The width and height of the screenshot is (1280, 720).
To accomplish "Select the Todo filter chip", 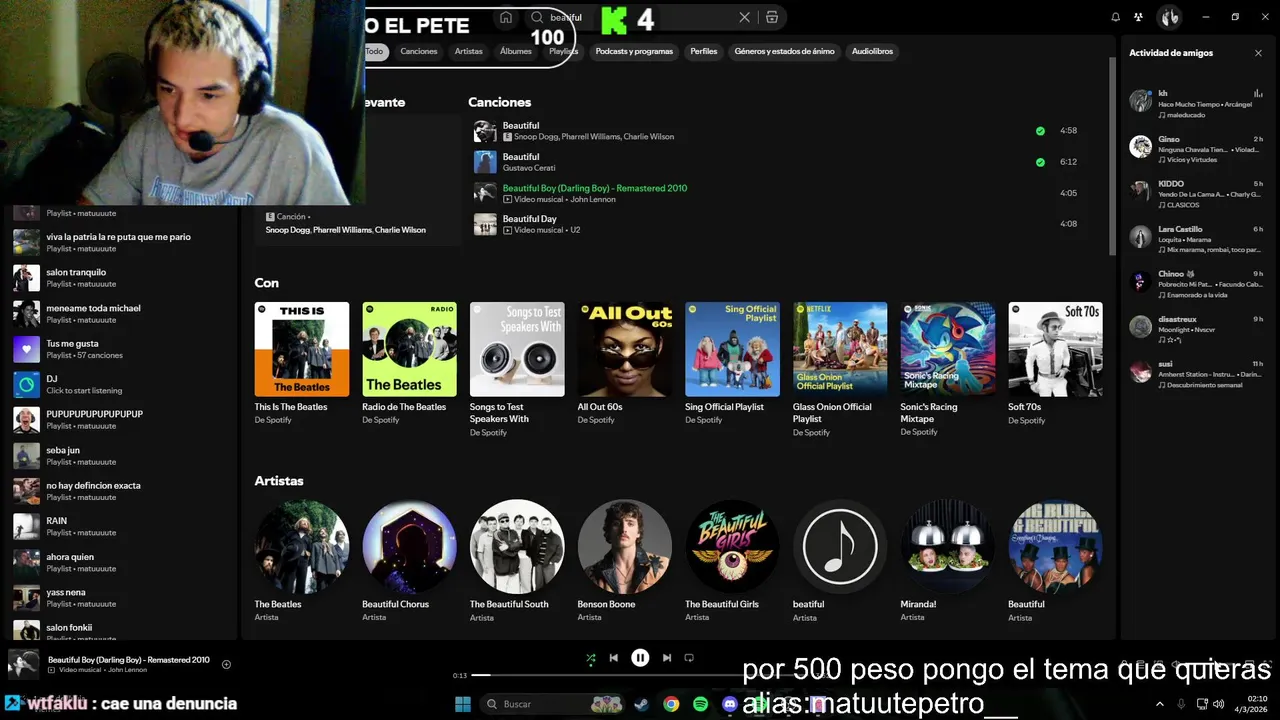I will pyautogui.click(x=374, y=51).
